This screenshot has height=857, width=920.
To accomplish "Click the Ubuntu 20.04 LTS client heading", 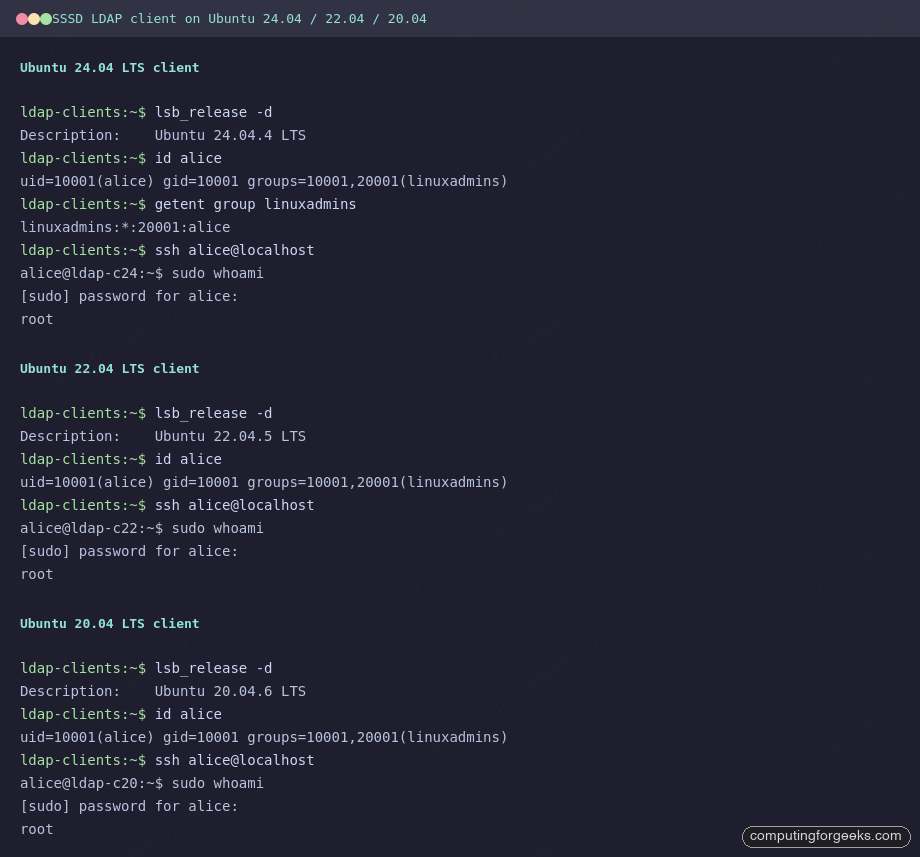I will 110,623.
